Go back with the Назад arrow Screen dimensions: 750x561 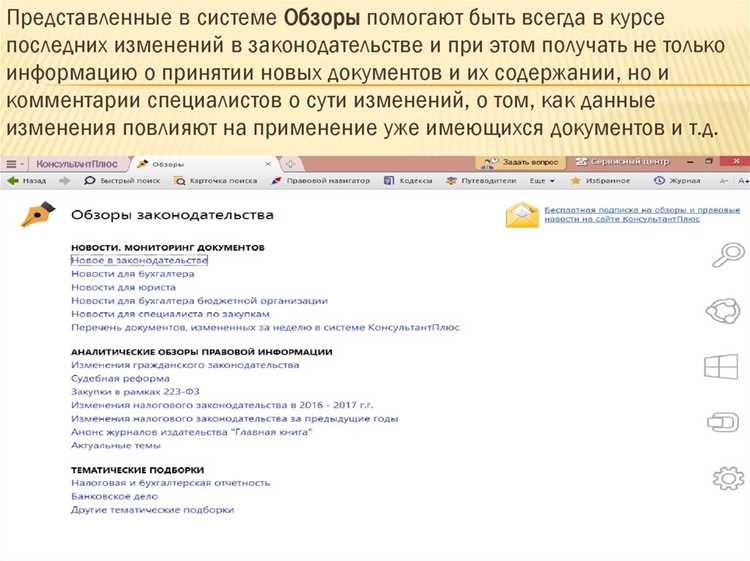click(27, 181)
